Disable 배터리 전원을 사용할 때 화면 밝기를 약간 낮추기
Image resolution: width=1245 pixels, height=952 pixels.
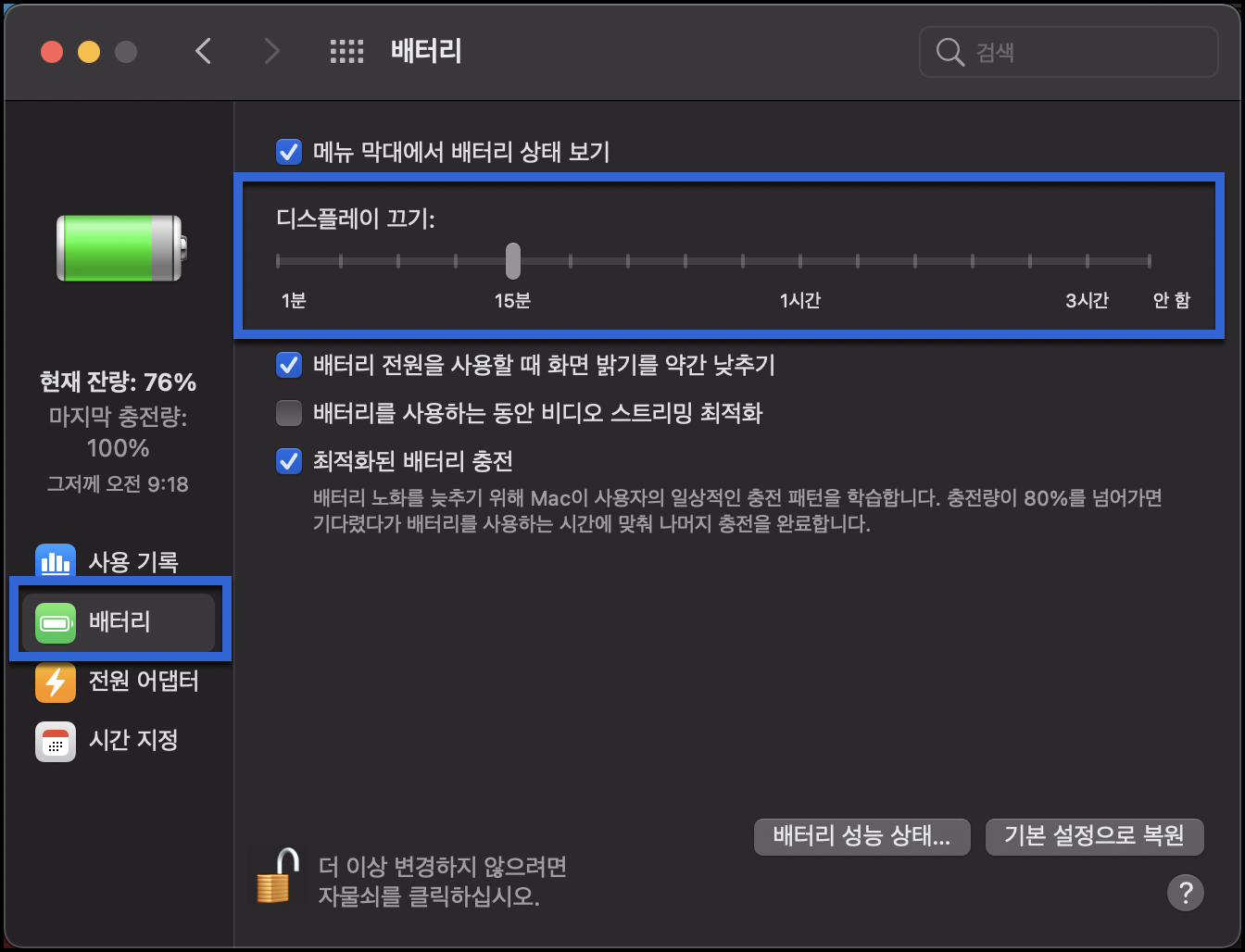(x=288, y=365)
